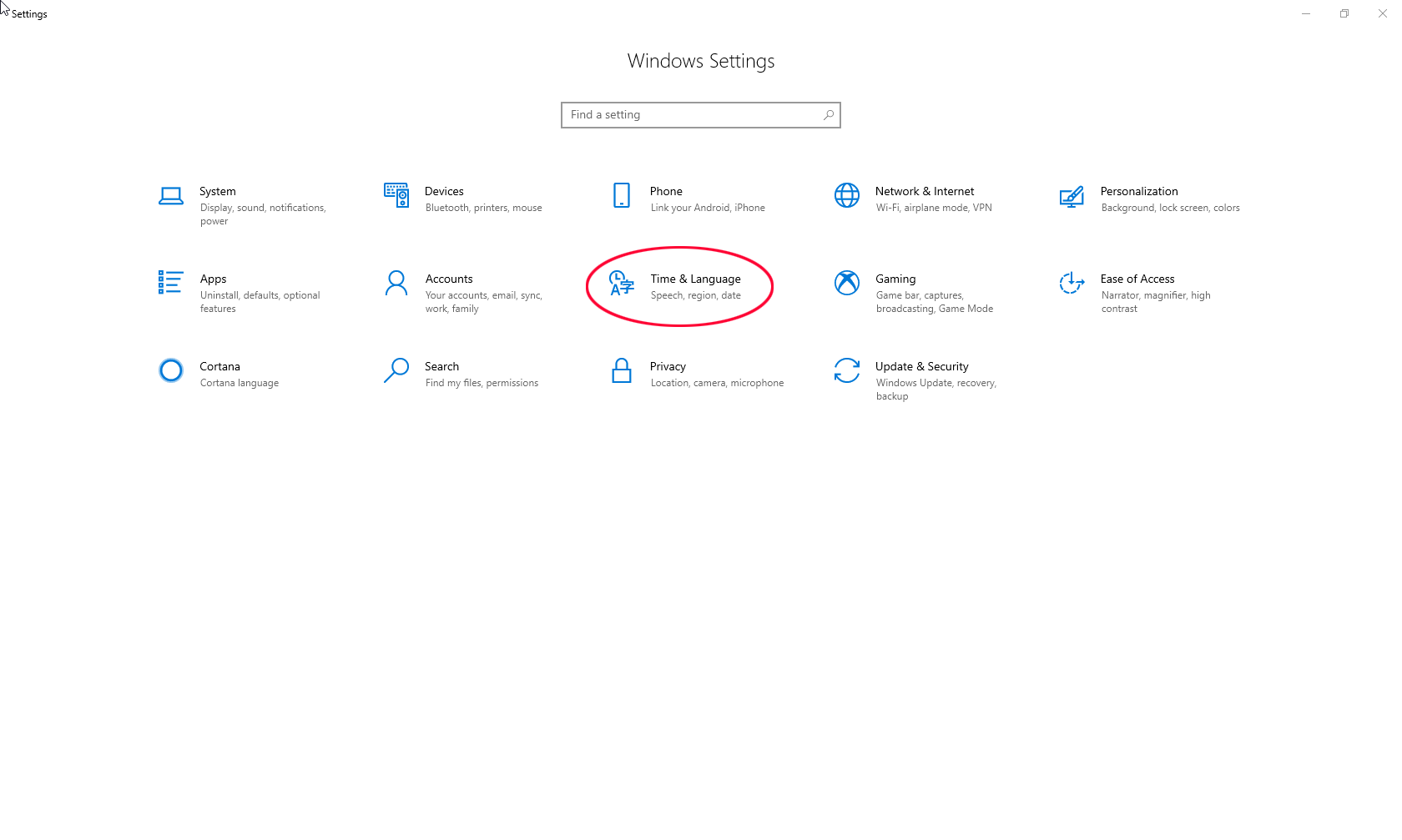Choose the Time & Language title
Screen dimensions: 1402x840
pos(695,279)
